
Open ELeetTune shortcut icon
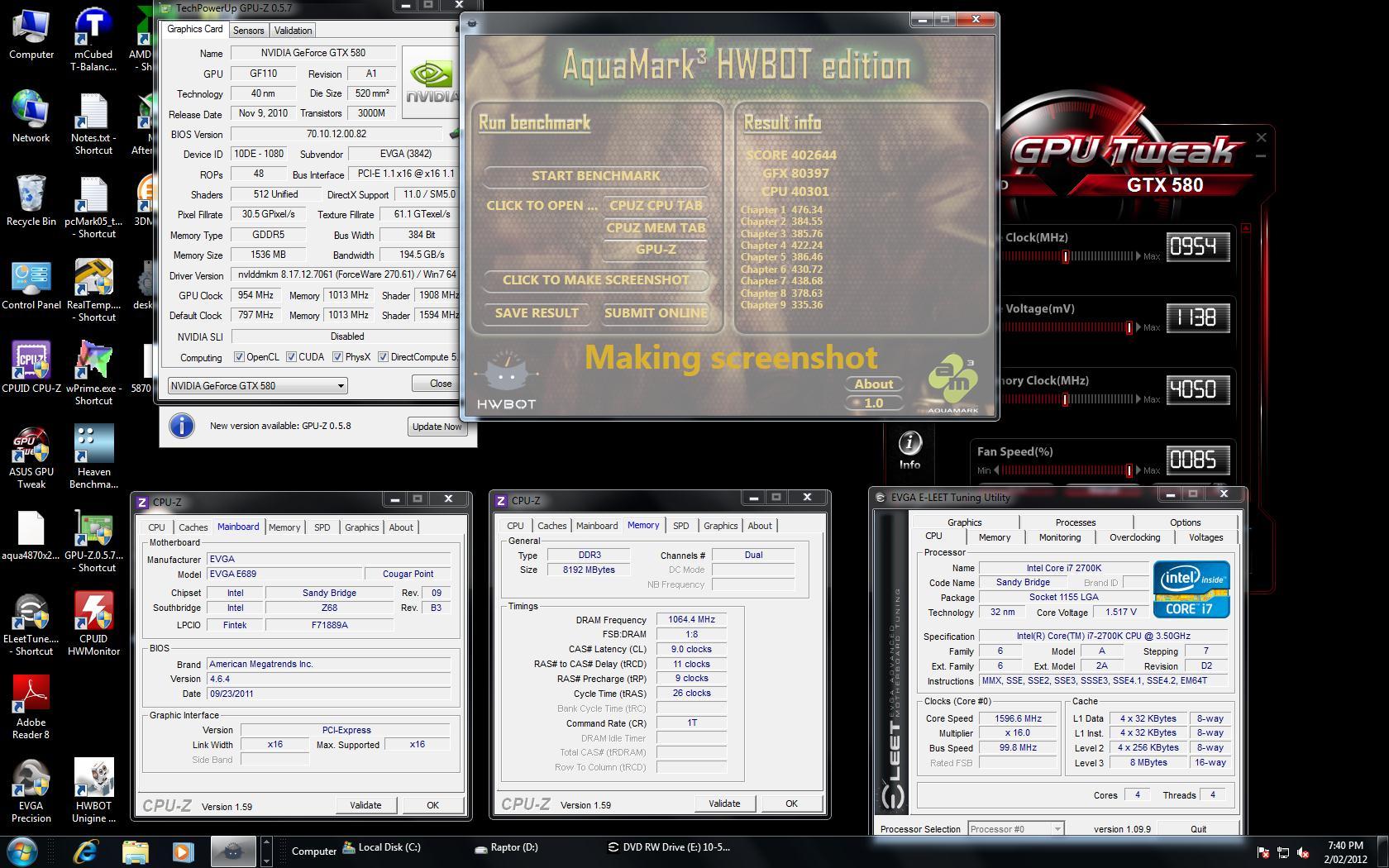[x=31, y=624]
